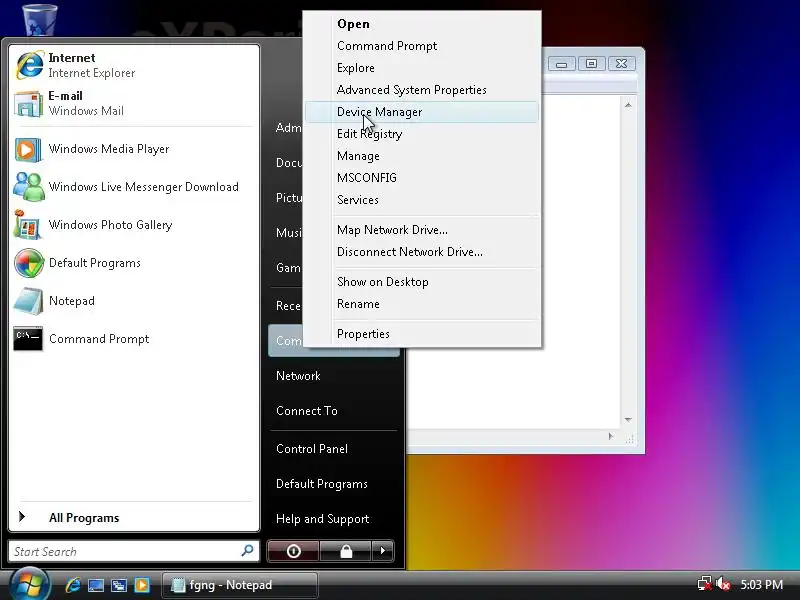Open Connect To in Start menu
The width and height of the screenshot is (800, 600).
[x=333, y=411]
